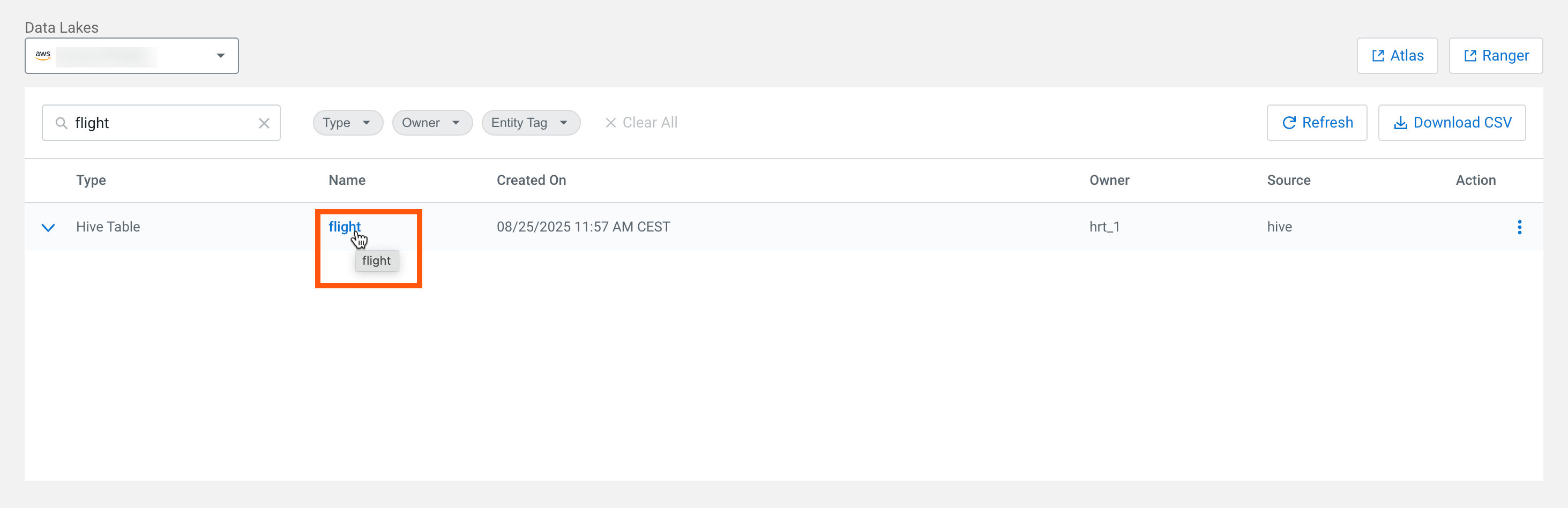The height and width of the screenshot is (508, 1568).
Task: Click the Type column header
Action: click(x=91, y=180)
